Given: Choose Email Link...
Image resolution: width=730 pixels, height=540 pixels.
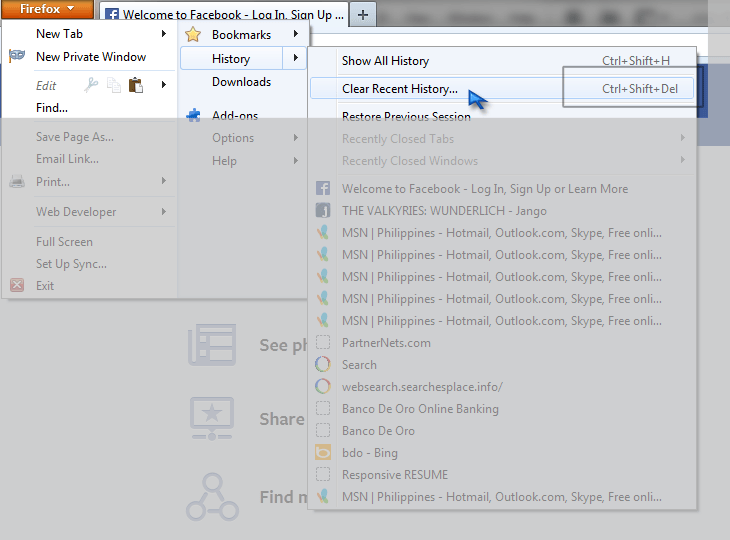Looking at the screenshot, I should (x=68, y=159).
